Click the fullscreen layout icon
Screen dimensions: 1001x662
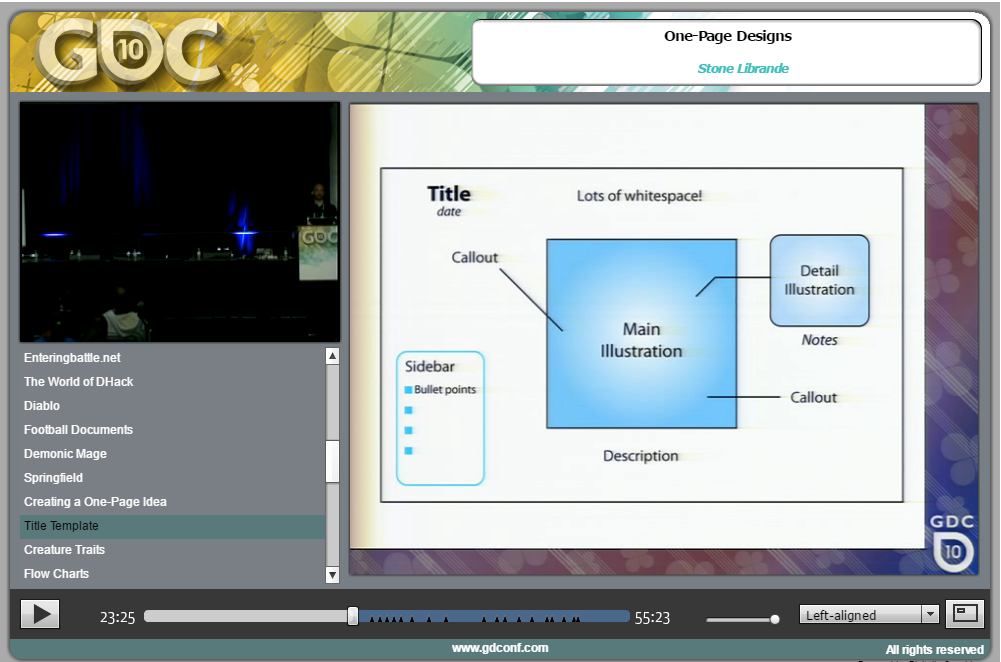[x=966, y=614]
